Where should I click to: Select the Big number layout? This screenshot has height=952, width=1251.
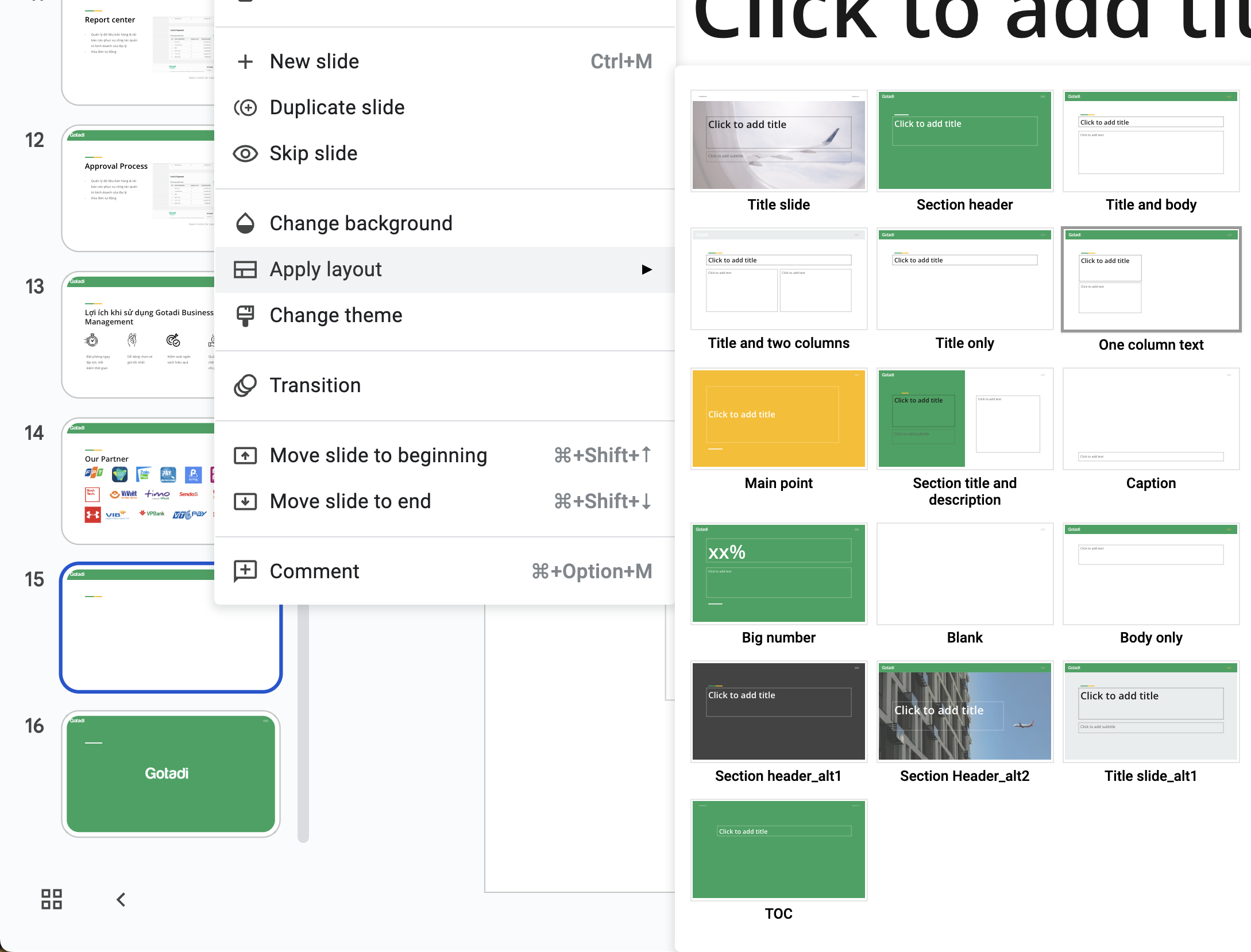778,573
